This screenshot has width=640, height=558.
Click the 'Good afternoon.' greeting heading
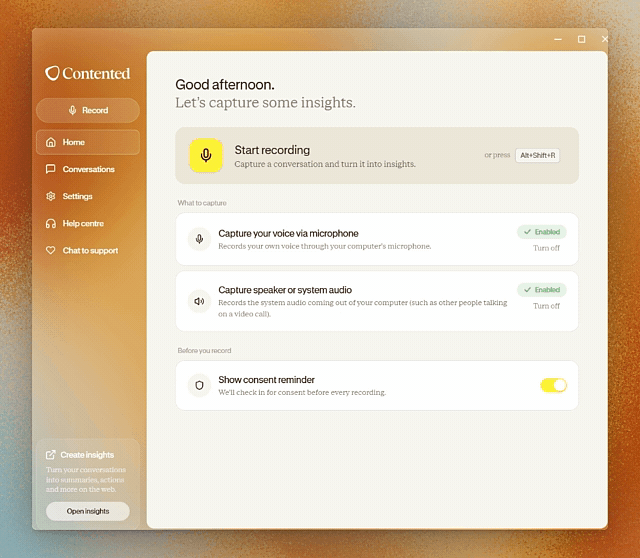(225, 84)
